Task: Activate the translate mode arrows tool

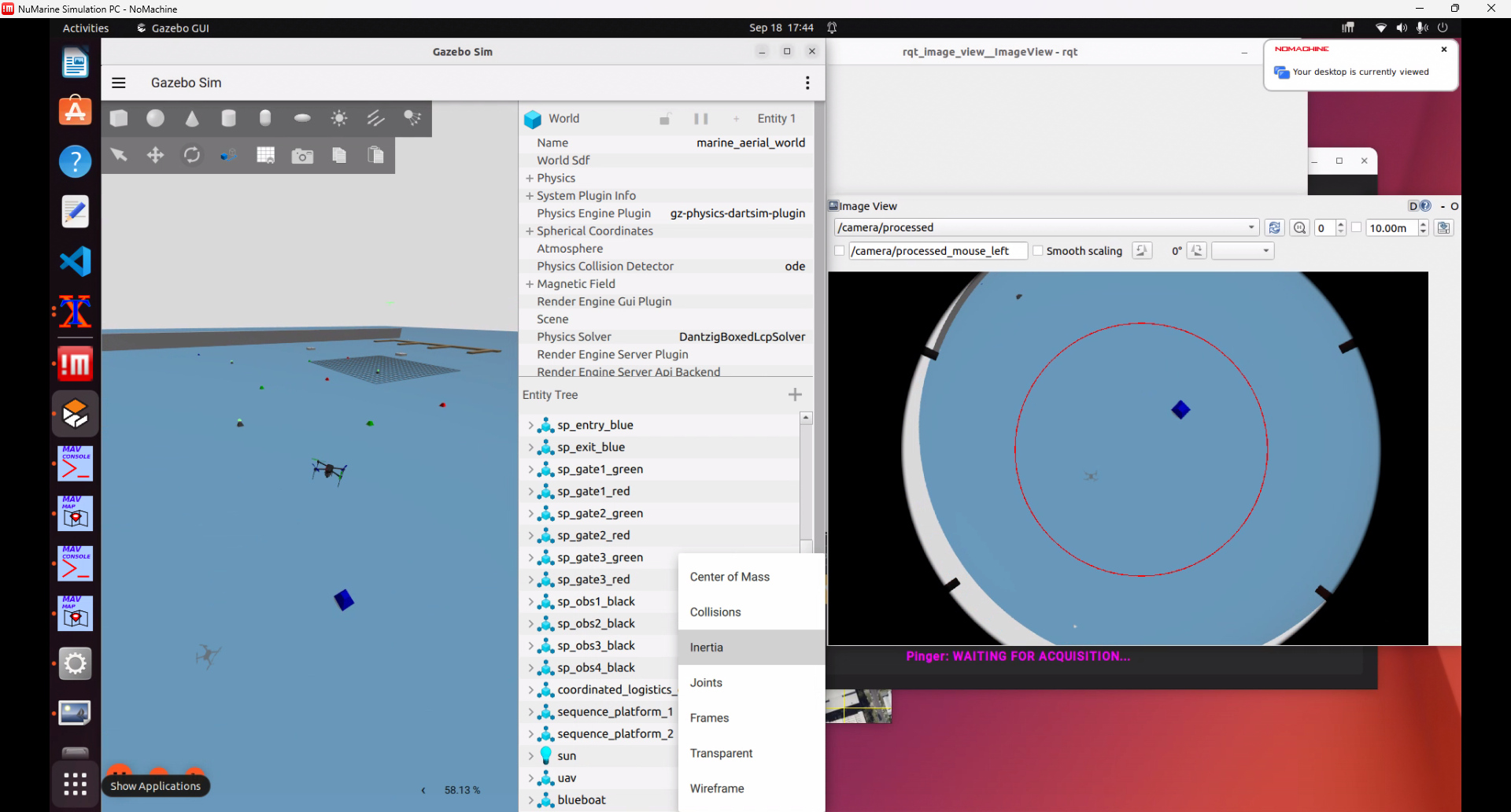Action: point(156,155)
